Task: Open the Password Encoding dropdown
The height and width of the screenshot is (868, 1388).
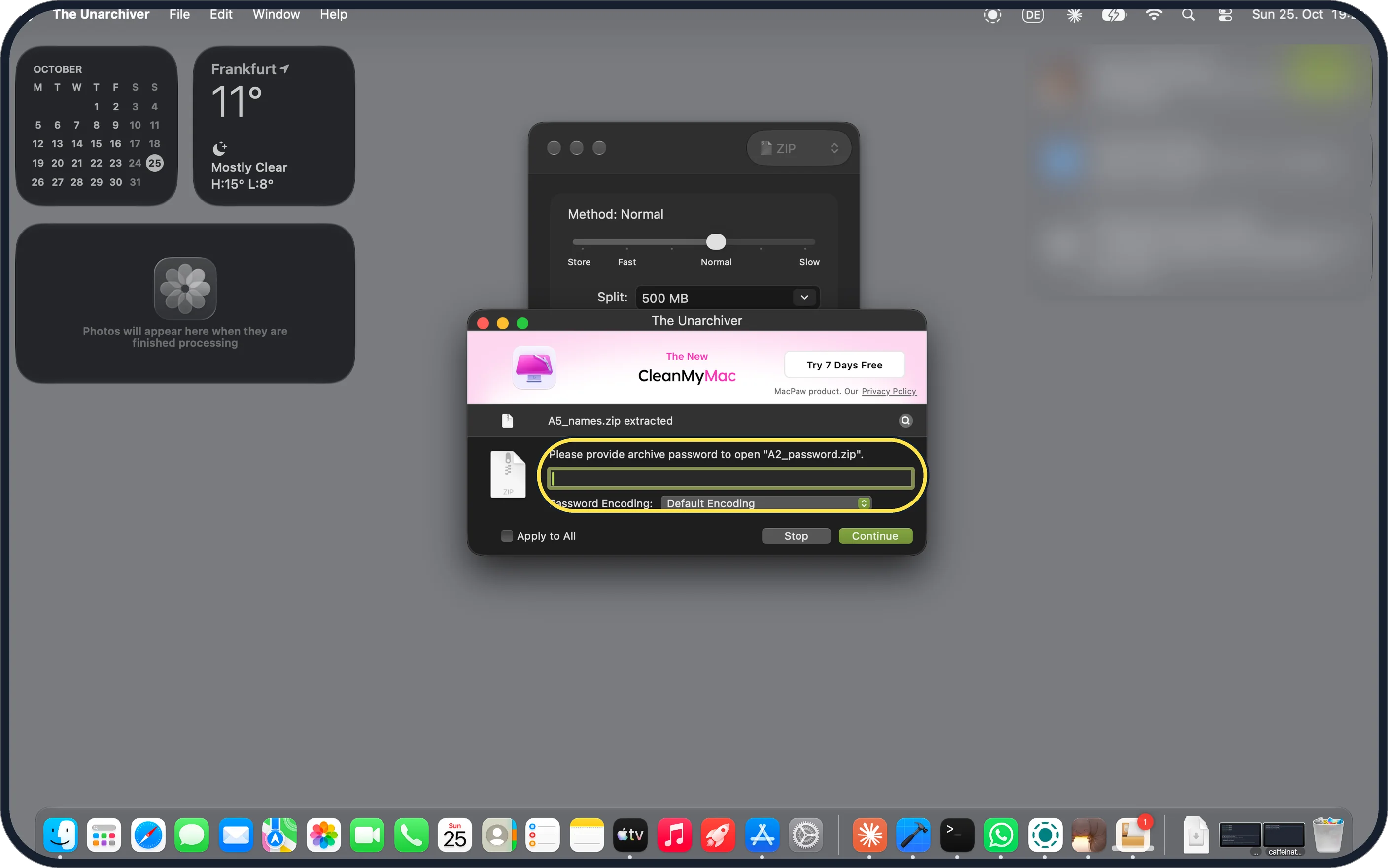Action: click(766, 503)
